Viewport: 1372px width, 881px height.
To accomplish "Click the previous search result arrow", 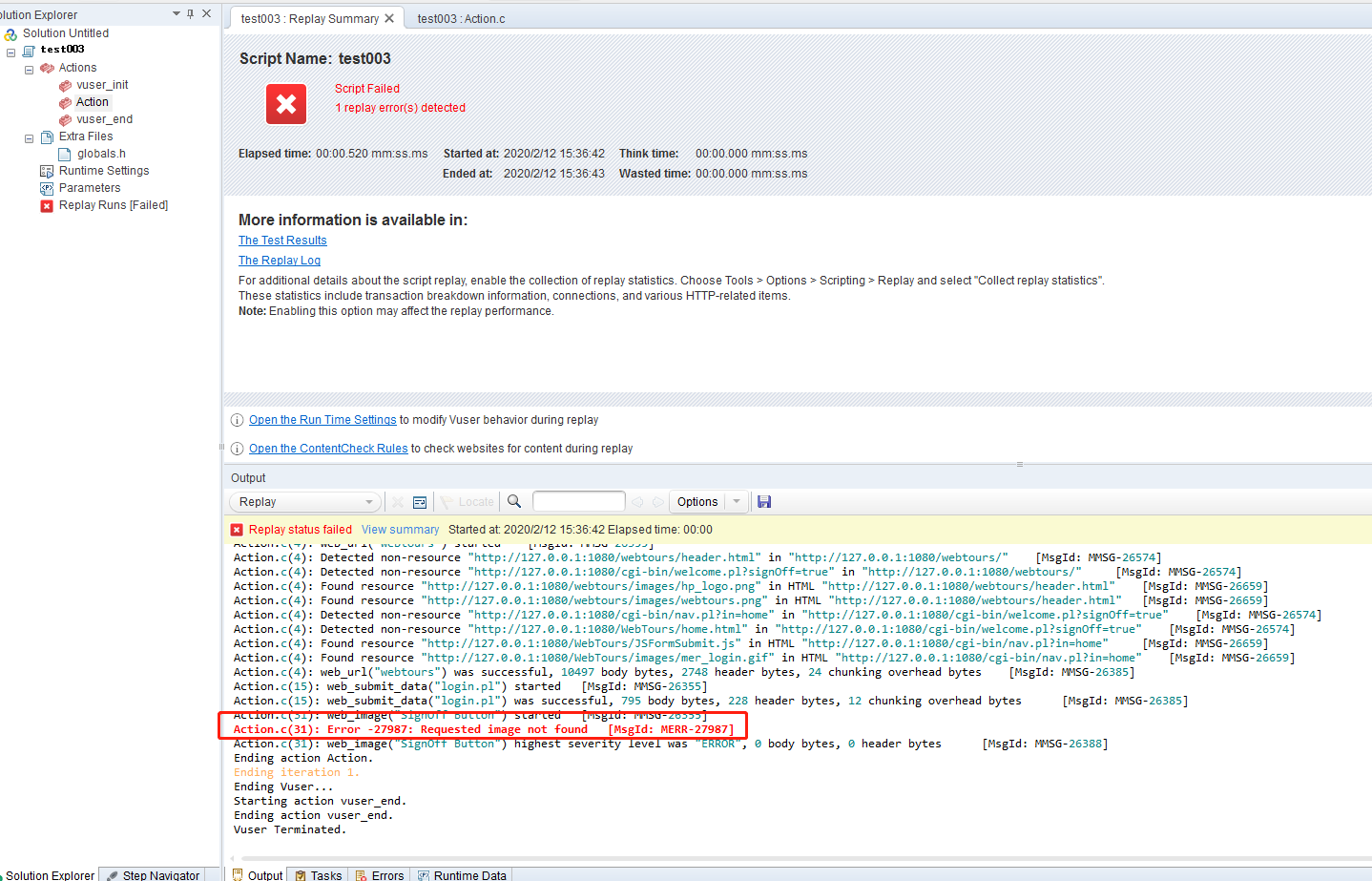I will click(x=637, y=502).
